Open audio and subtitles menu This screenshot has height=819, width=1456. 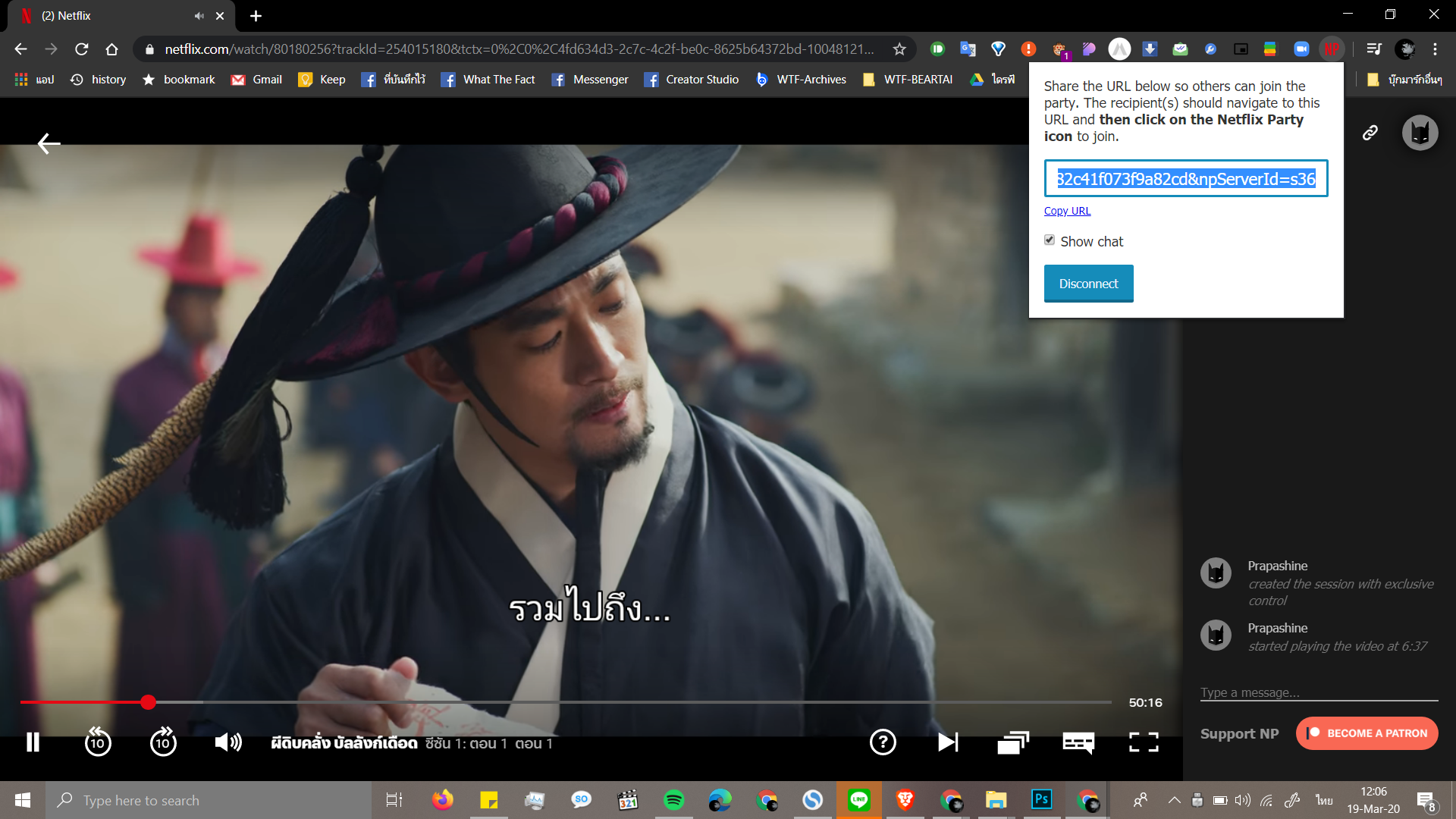point(1078,742)
